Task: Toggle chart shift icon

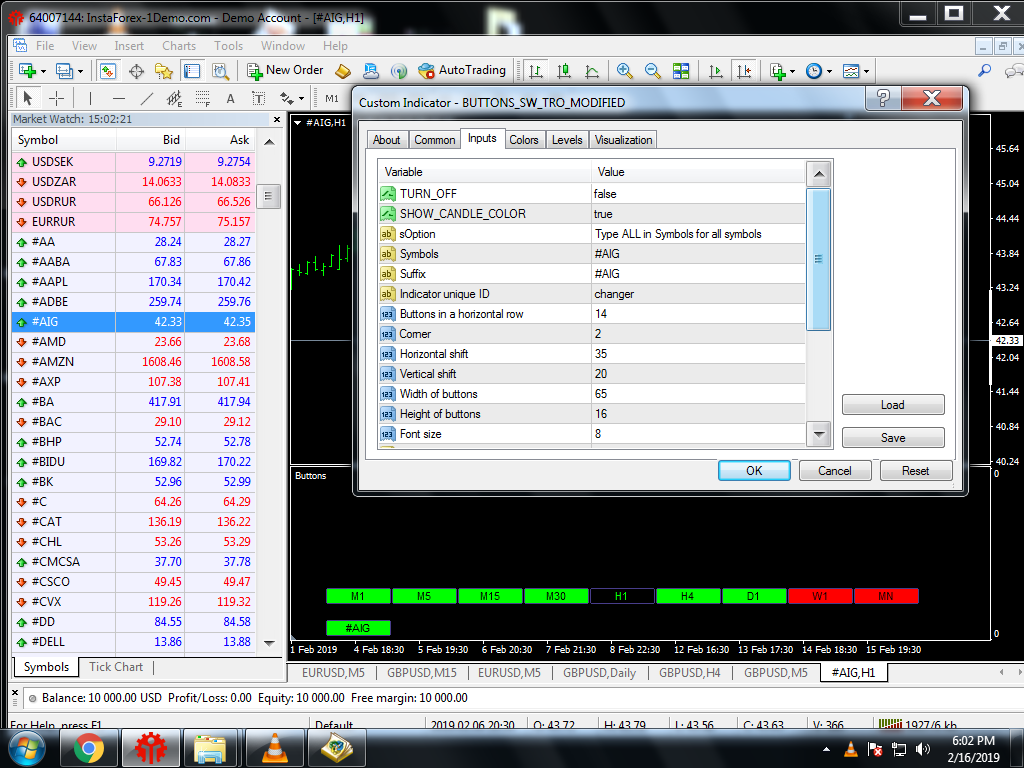Action: tap(744, 71)
